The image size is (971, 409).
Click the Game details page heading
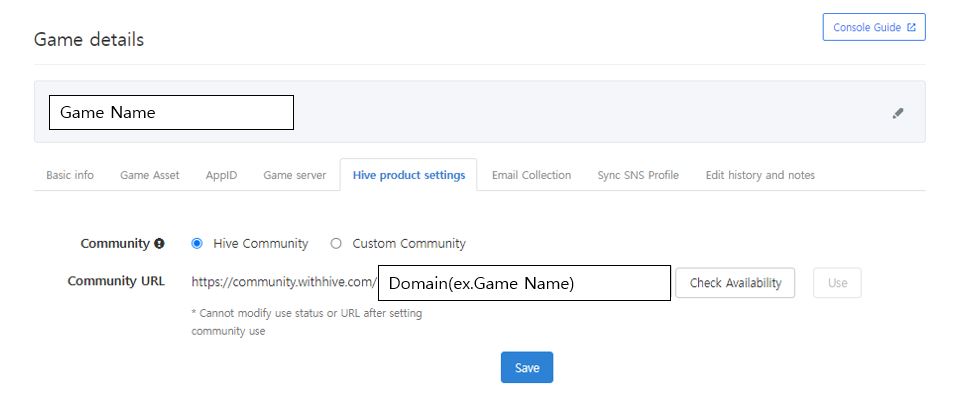pos(89,40)
